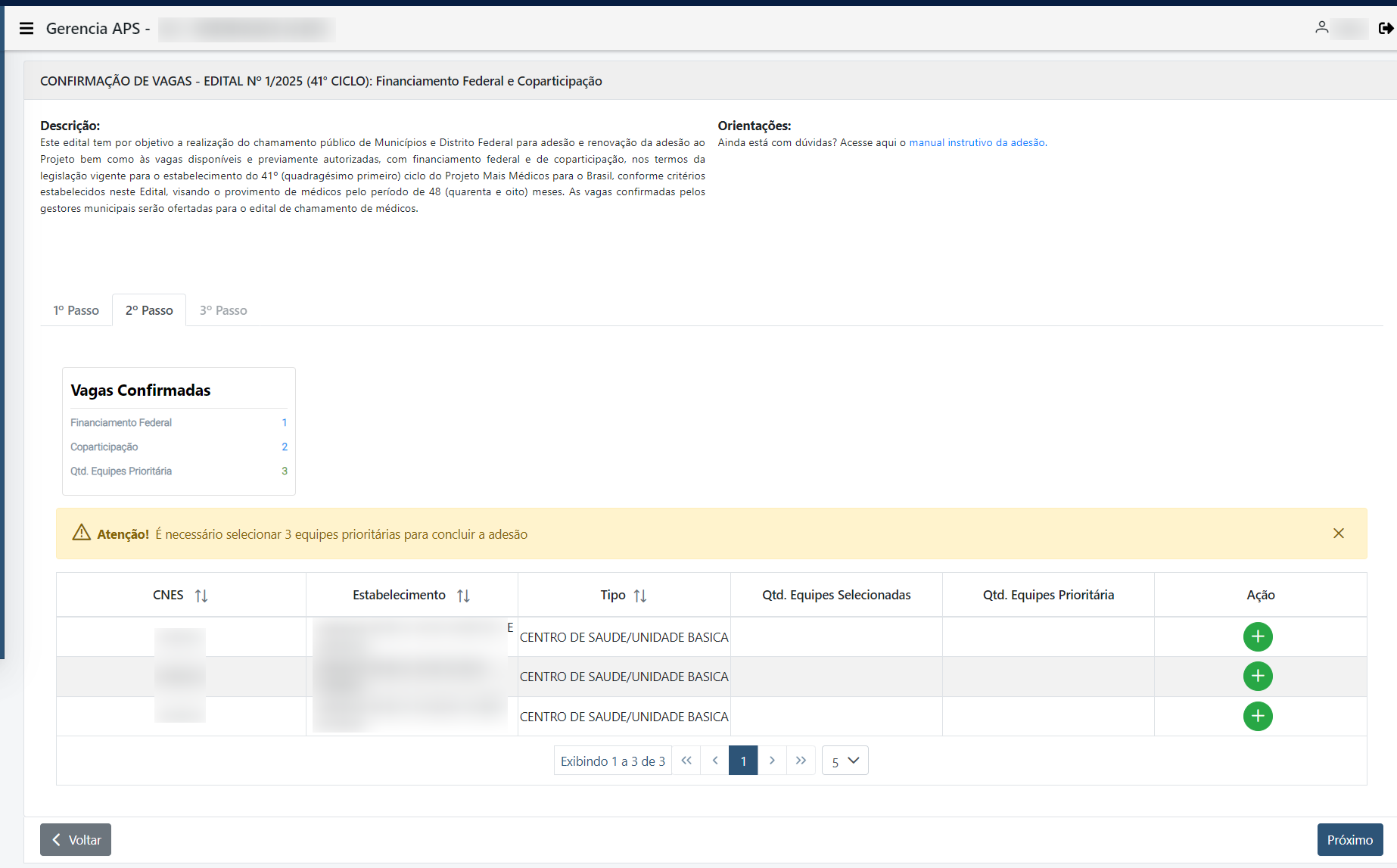The image size is (1397, 868).
Task: Open the hamburger menu
Action: coord(26,29)
